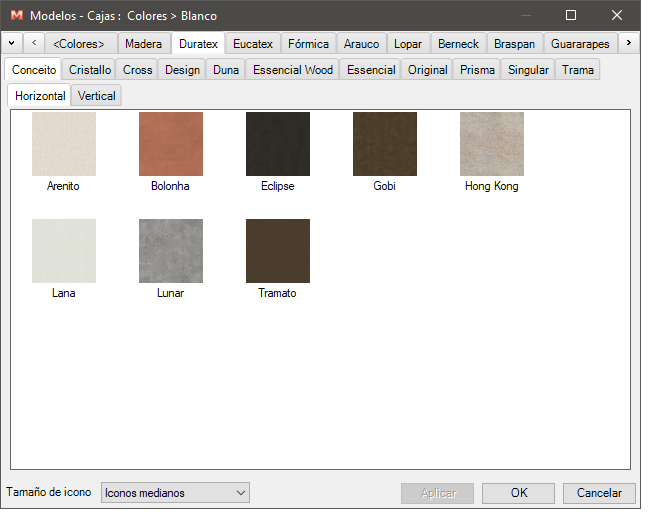Select the Prisma collection tab
Screen dimensions: 658x517
coord(477,70)
